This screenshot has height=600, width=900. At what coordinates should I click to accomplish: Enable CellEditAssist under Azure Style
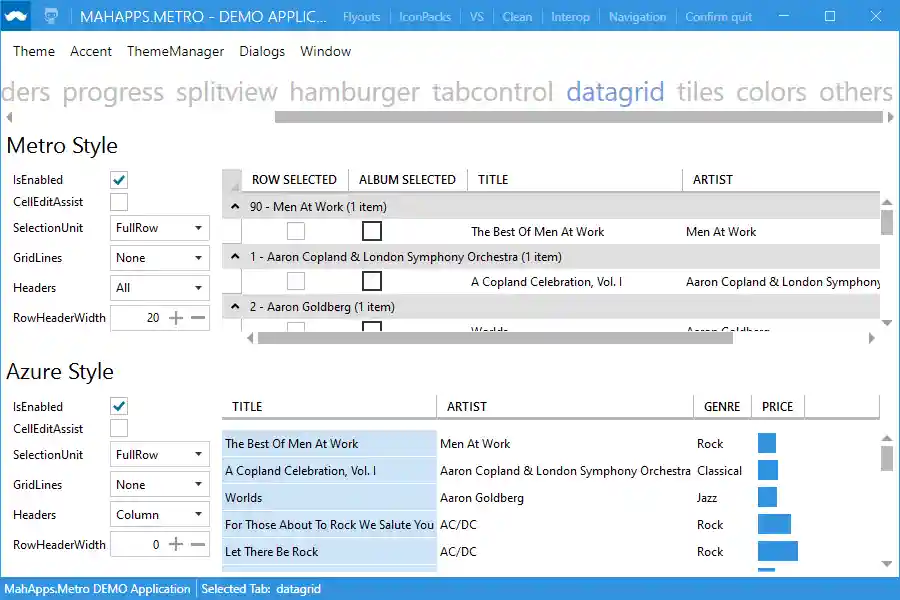coord(118,428)
